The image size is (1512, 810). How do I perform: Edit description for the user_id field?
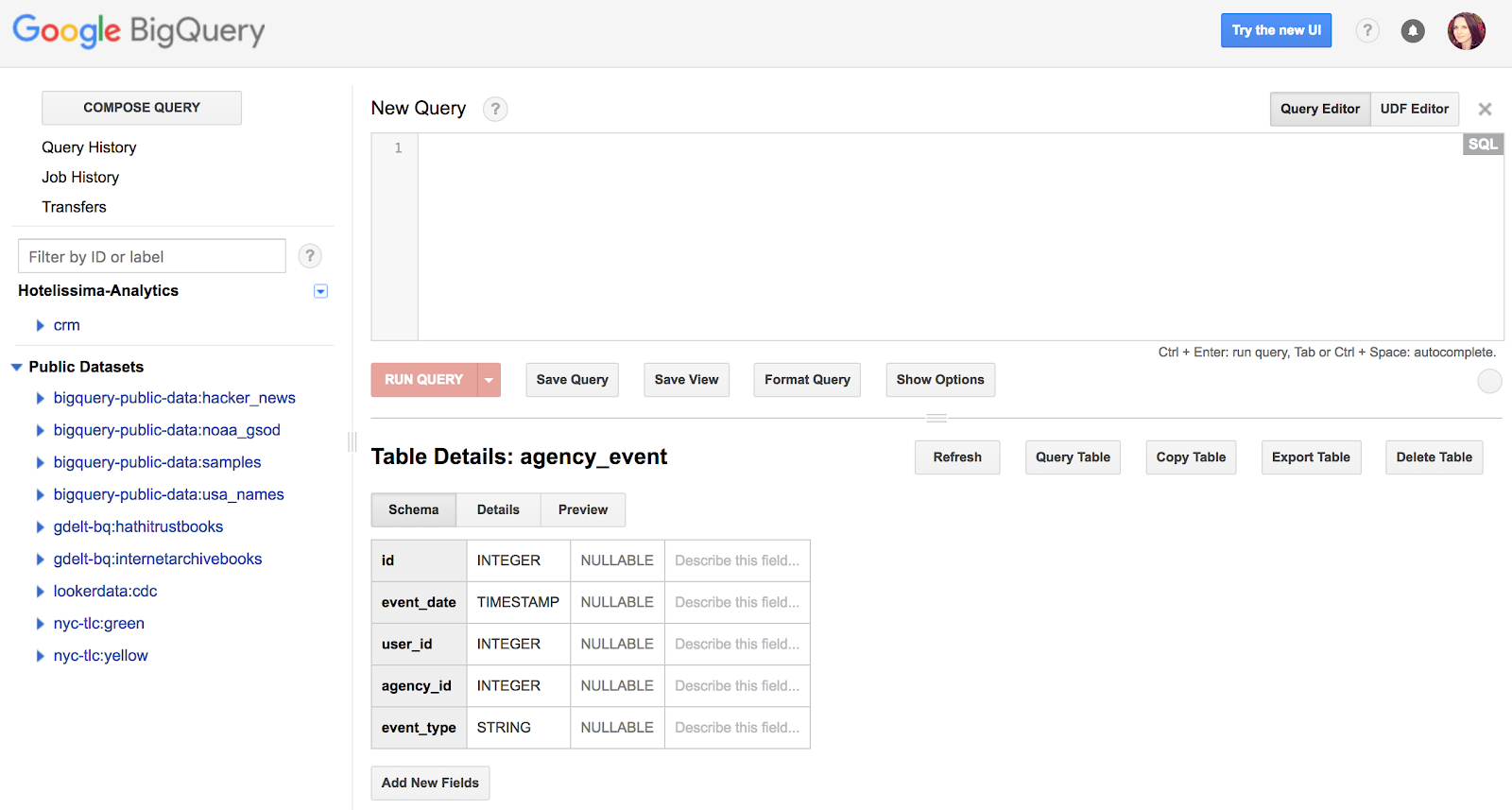pos(737,644)
